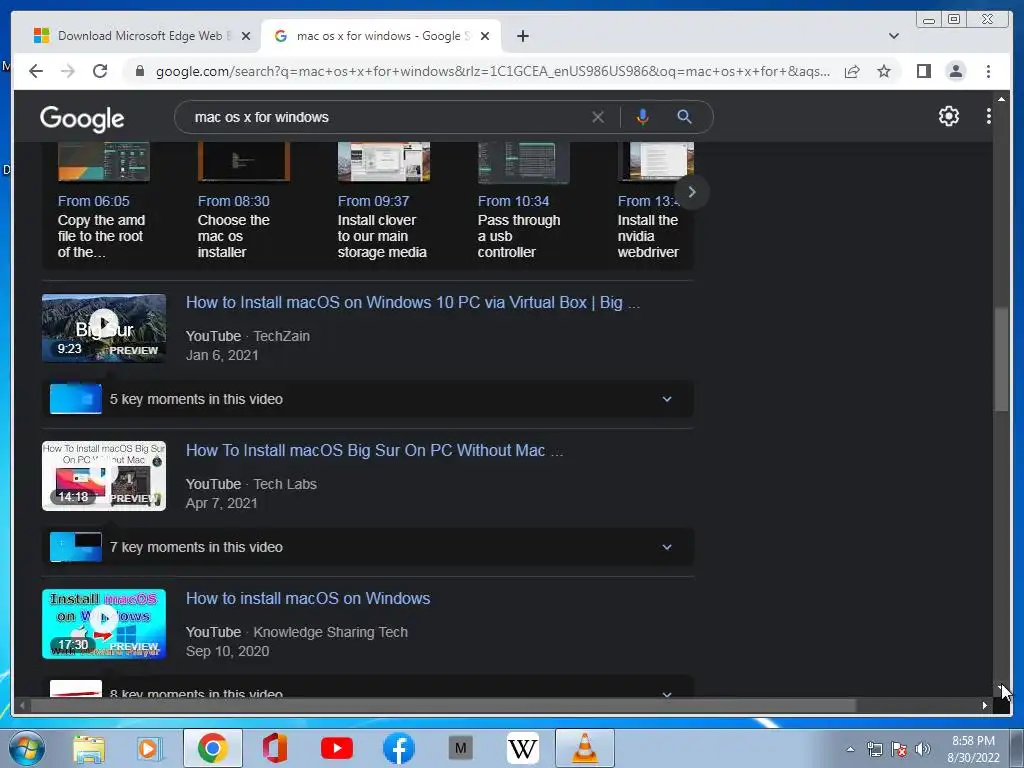Click the horizontal scrollbar thumb
This screenshot has width=1024, height=768.
443,705
